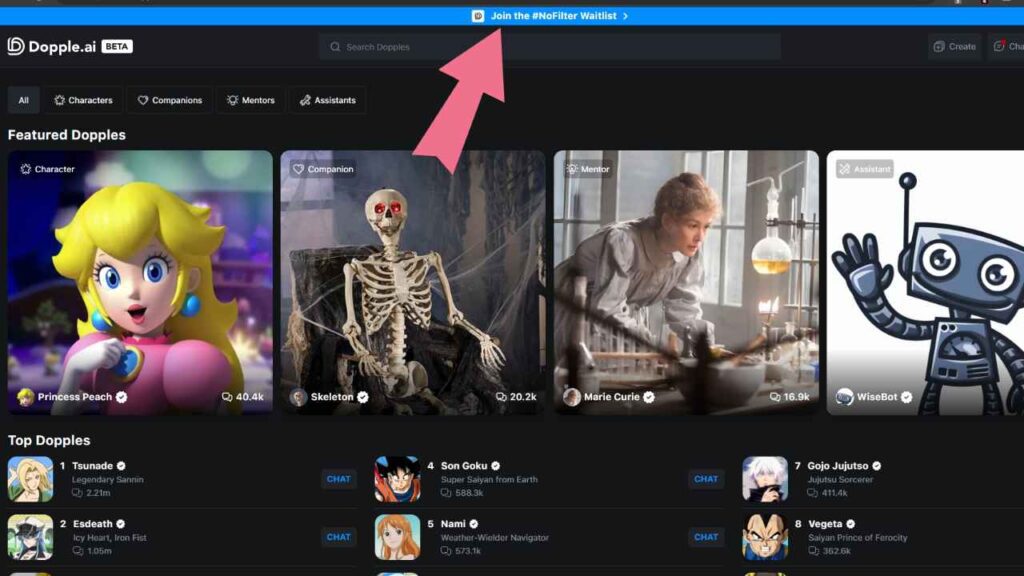Click the Character tag on Princess Peach card
Viewport: 1024px width, 576px height.
click(48, 169)
